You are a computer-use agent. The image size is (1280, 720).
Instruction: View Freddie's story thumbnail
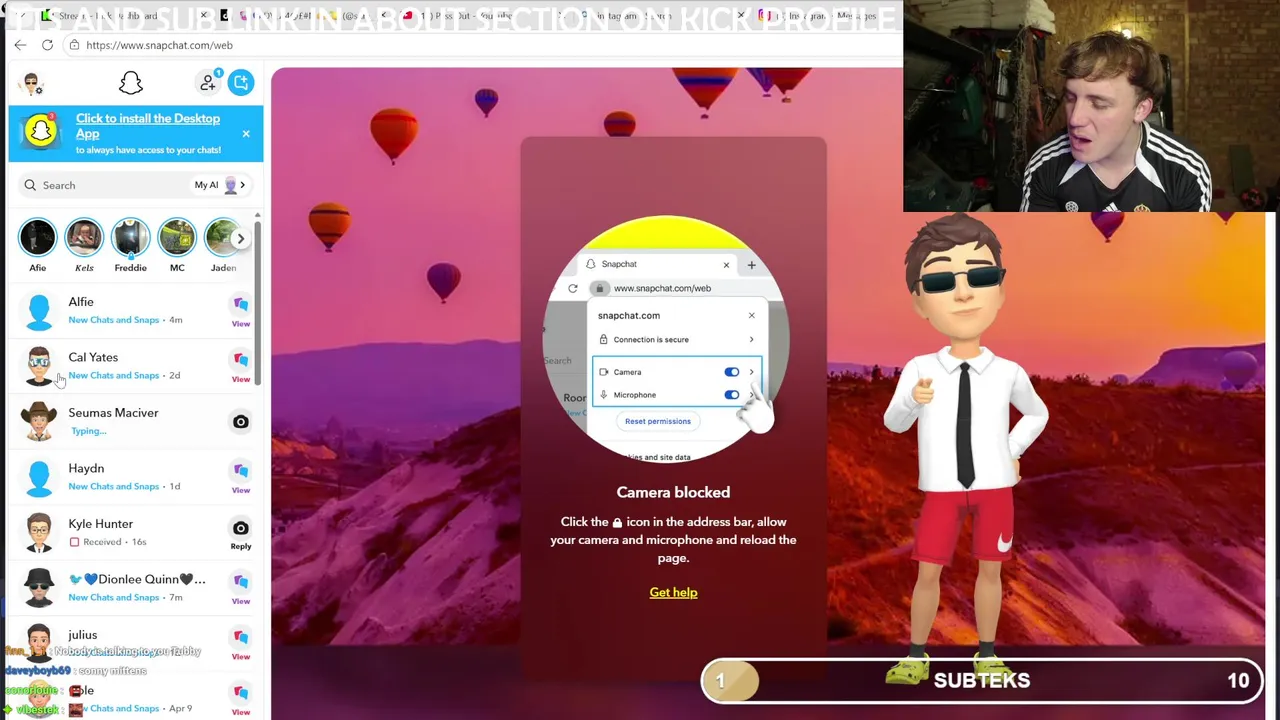tap(130, 238)
